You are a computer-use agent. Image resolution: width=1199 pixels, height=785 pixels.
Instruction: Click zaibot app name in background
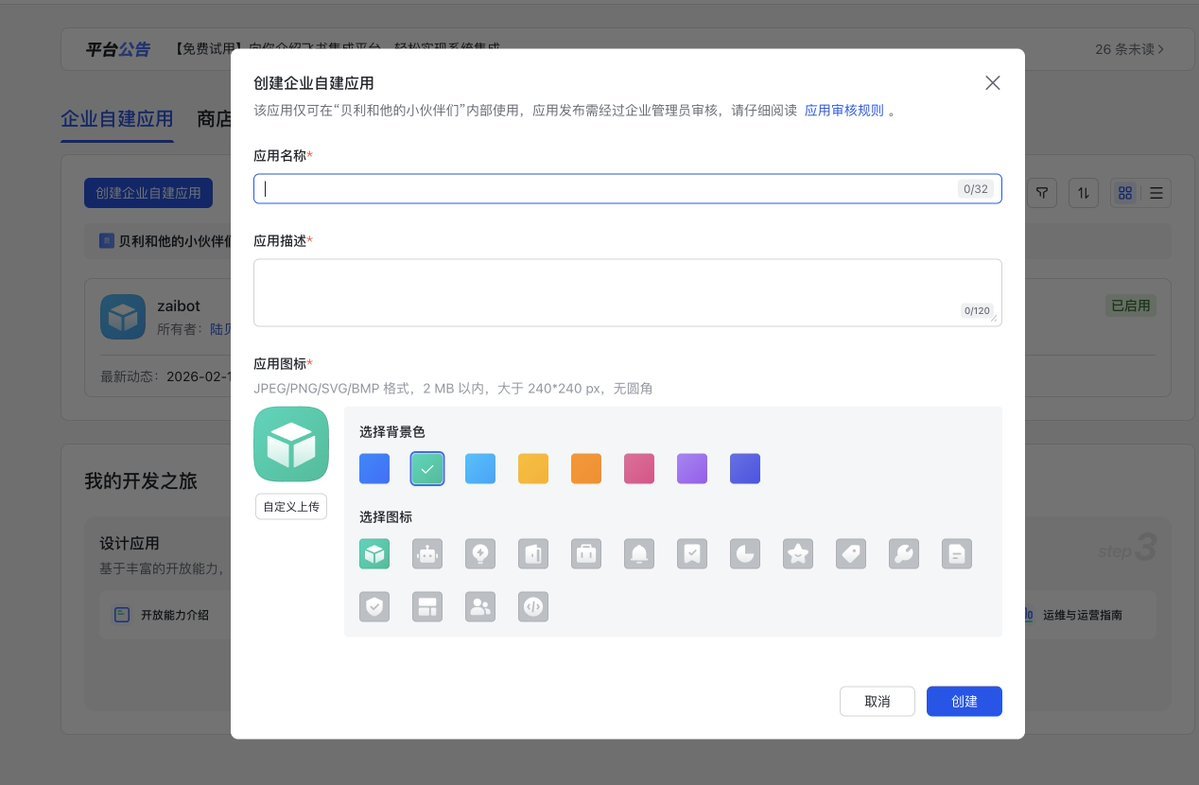(x=179, y=306)
